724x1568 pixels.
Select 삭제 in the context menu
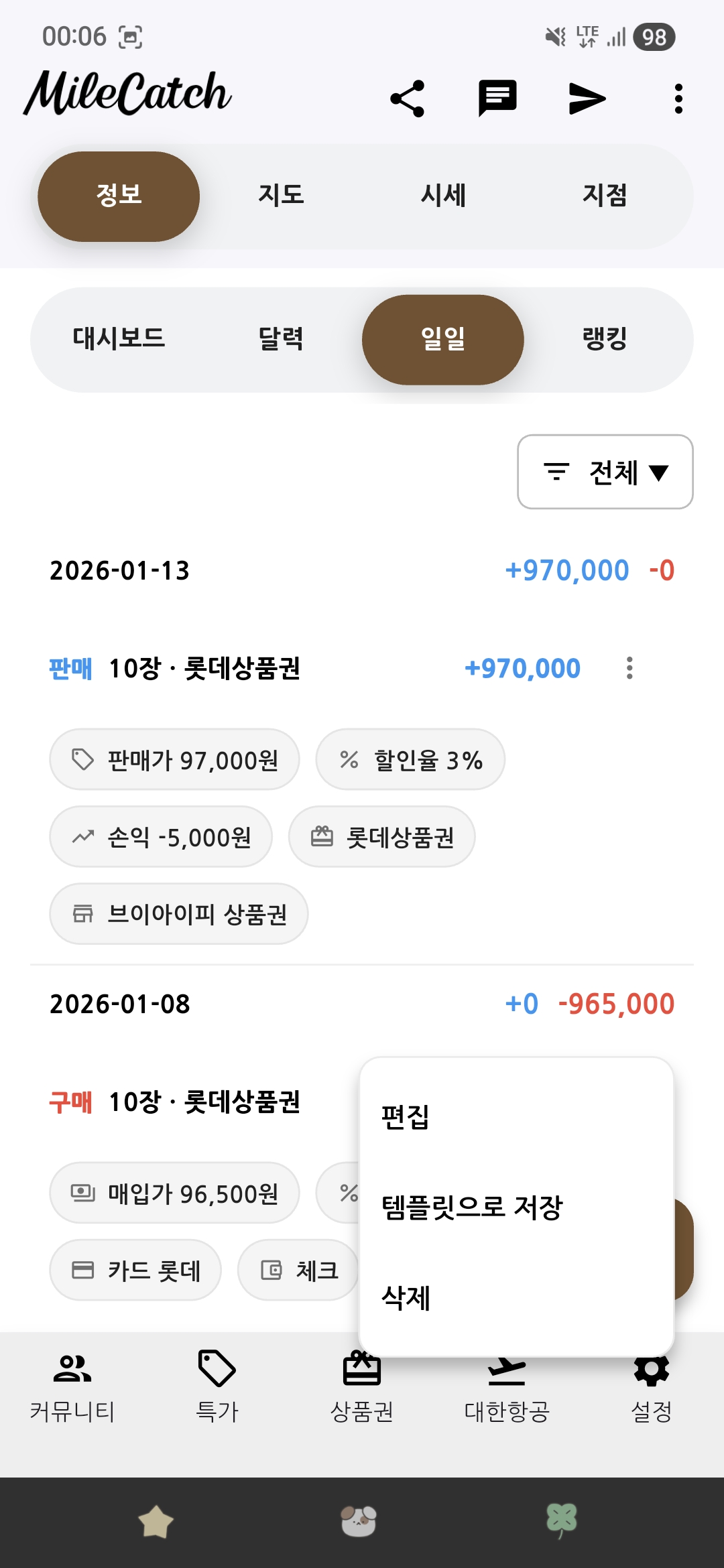406,1298
